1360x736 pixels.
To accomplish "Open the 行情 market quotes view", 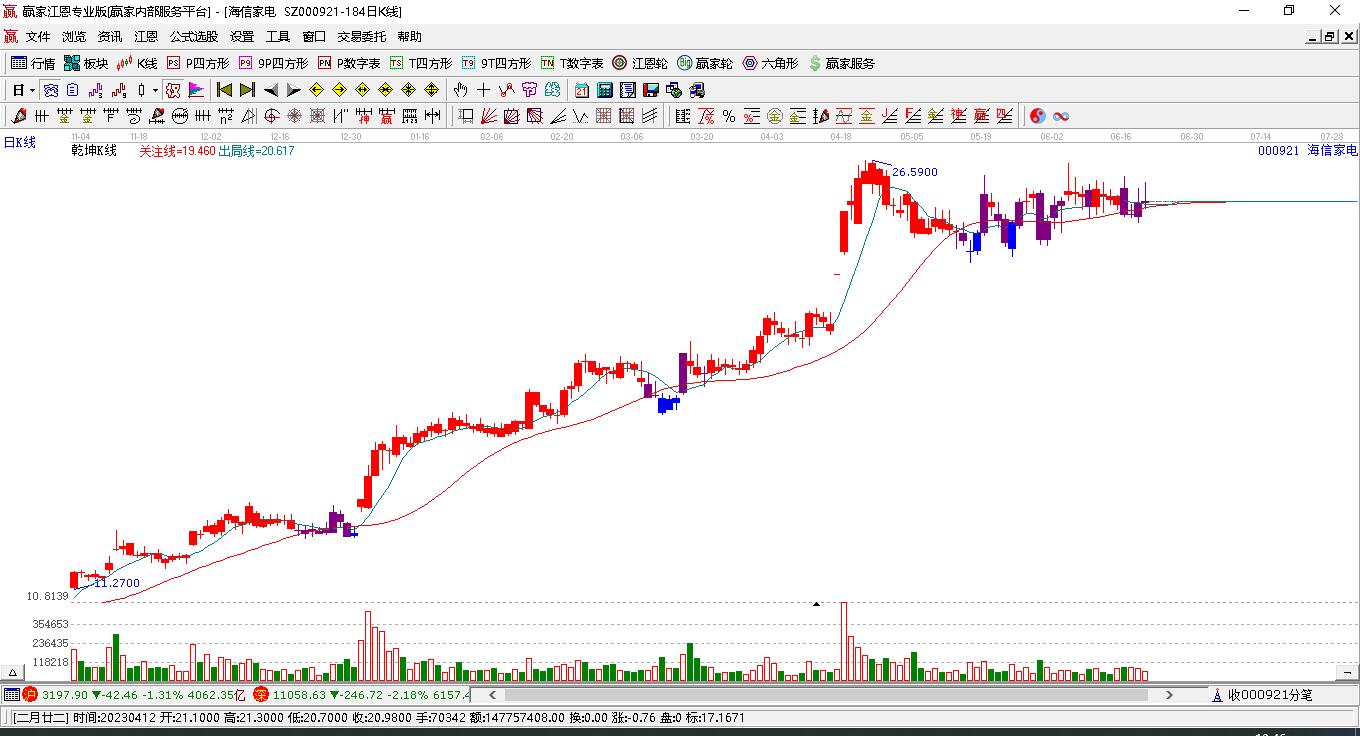I will pyautogui.click(x=33, y=63).
